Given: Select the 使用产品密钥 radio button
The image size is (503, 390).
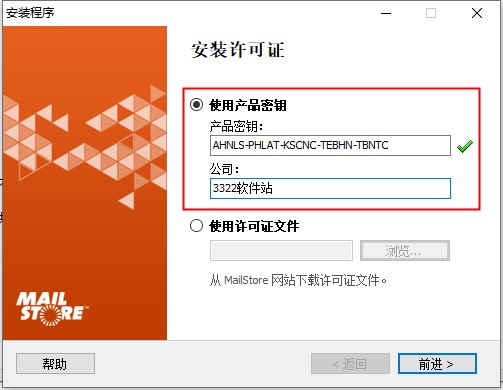Looking at the screenshot, I should pyautogui.click(x=196, y=105).
